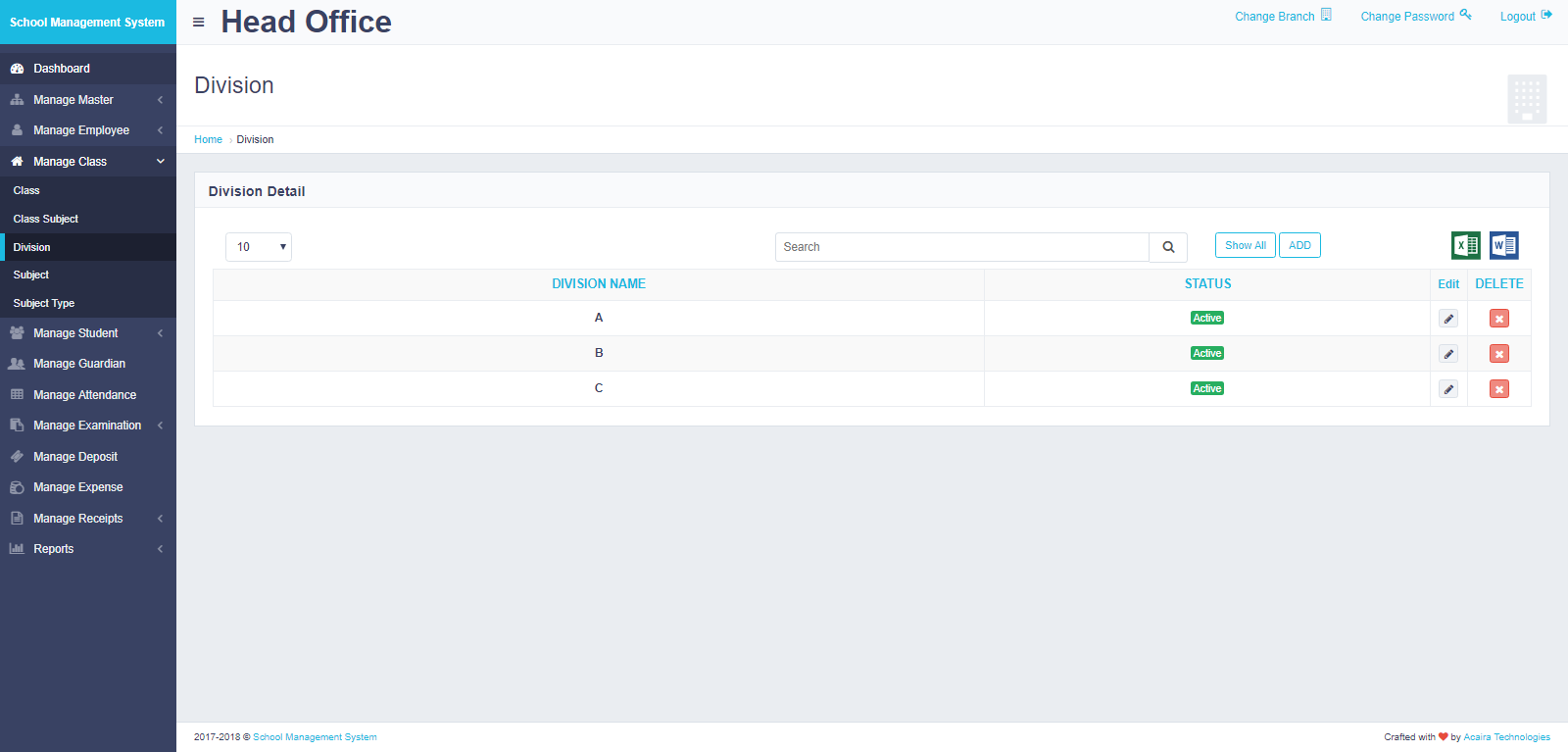1568x752 pixels.
Task: Click the pencil icon for division C
Action: (1448, 389)
